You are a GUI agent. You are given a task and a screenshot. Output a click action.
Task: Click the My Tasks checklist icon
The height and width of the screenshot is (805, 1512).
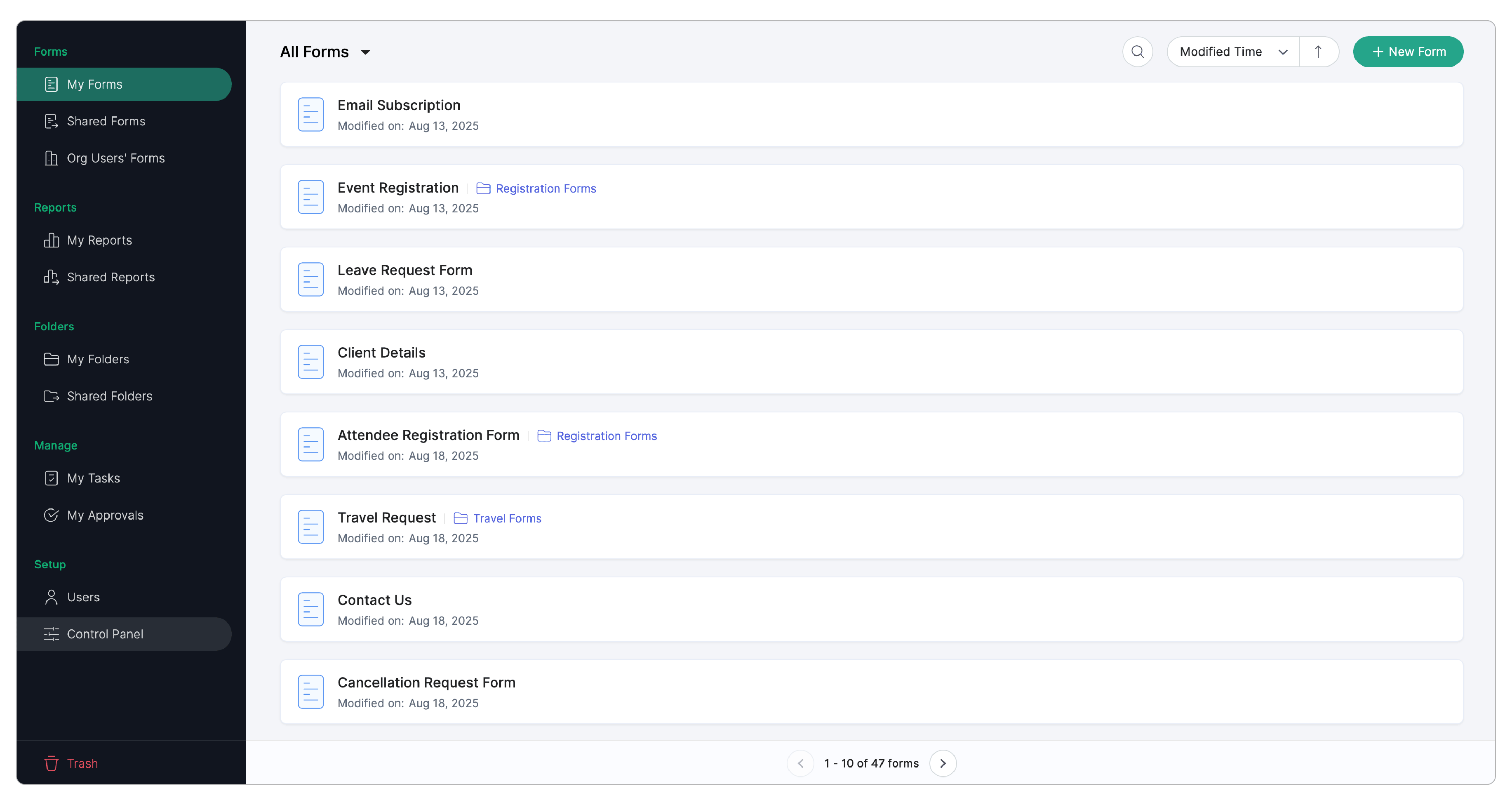point(51,478)
